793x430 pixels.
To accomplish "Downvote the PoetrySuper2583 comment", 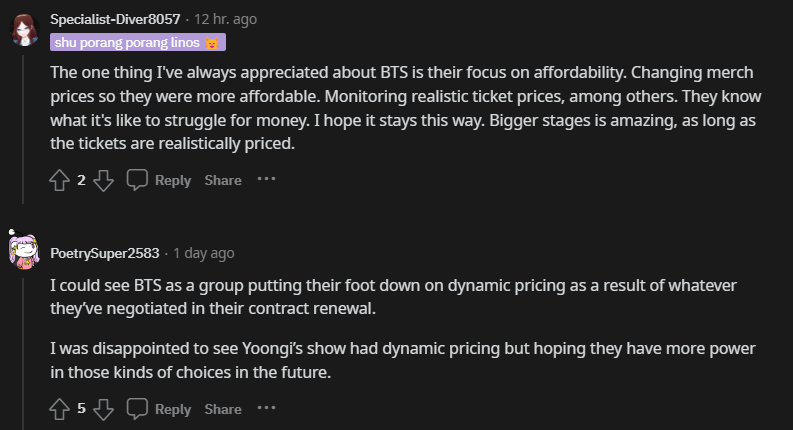I will (104, 409).
